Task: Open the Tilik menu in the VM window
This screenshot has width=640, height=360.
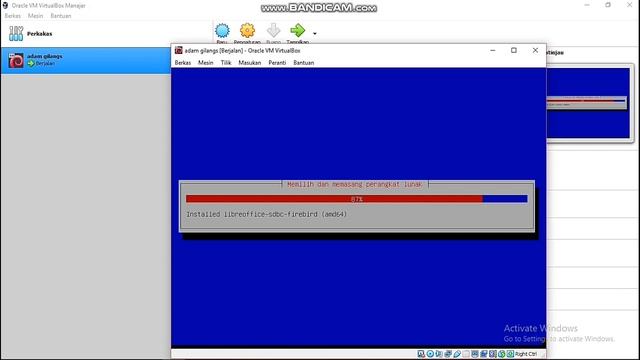Action: [x=226, y=62]
